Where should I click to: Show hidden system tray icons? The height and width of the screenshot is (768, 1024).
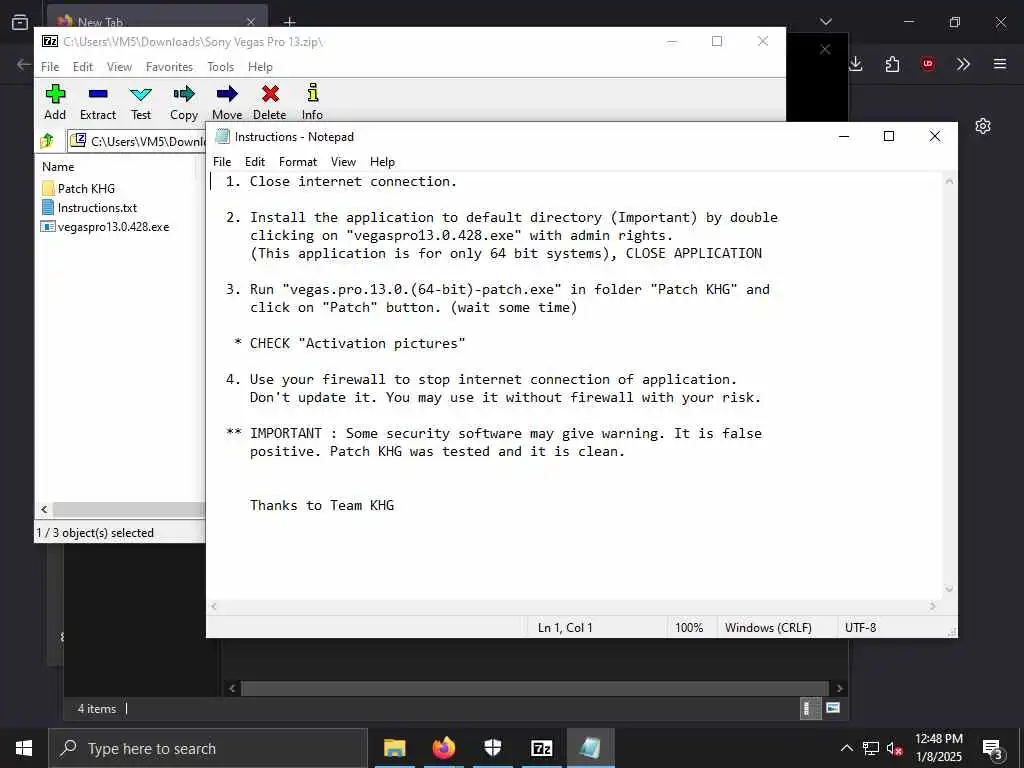[x=846, y=748]
